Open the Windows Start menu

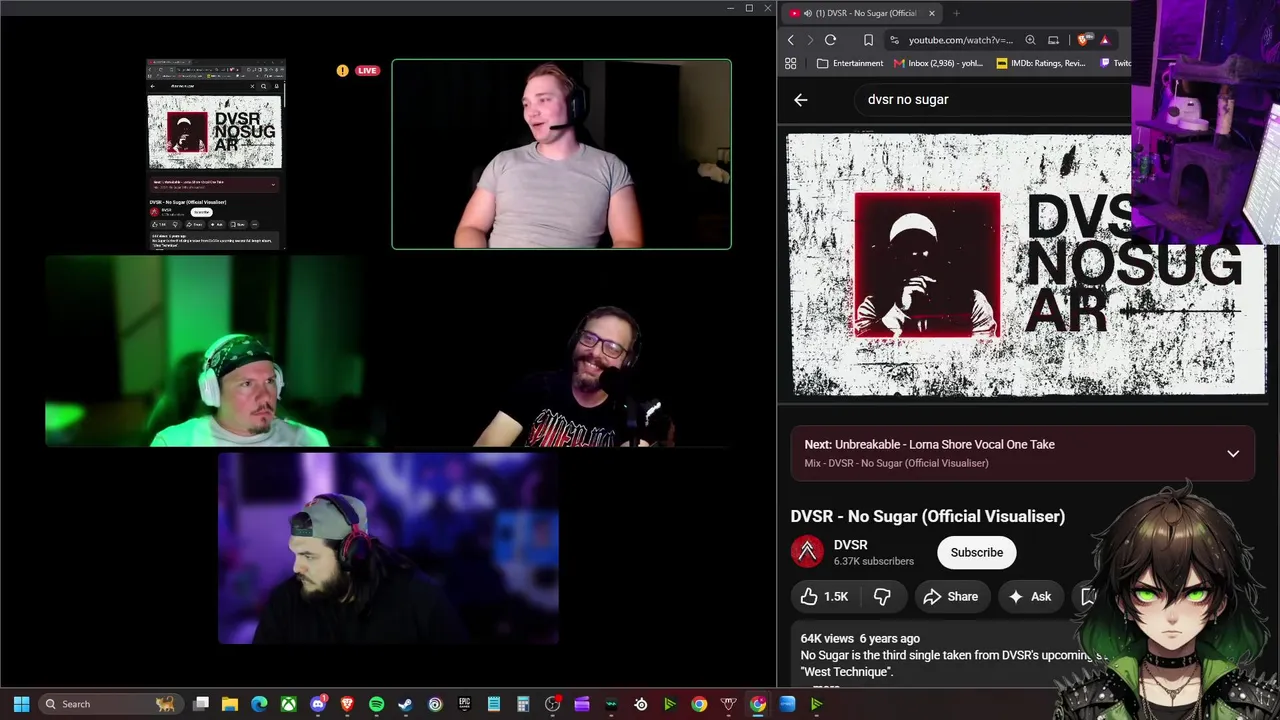(x=21, y=704)
